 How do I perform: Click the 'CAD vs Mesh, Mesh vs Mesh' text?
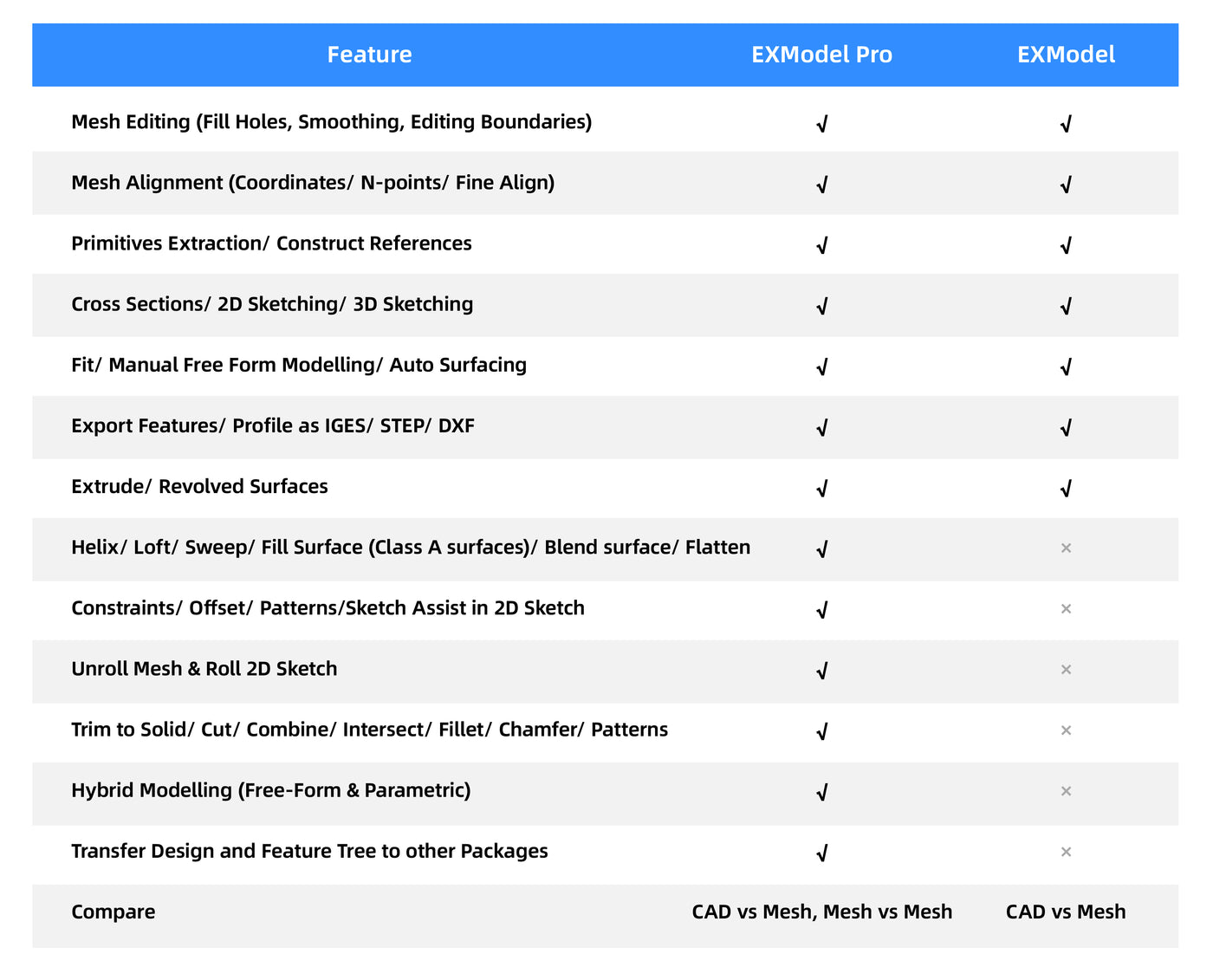pyautogui.click(x=822, y=912)
